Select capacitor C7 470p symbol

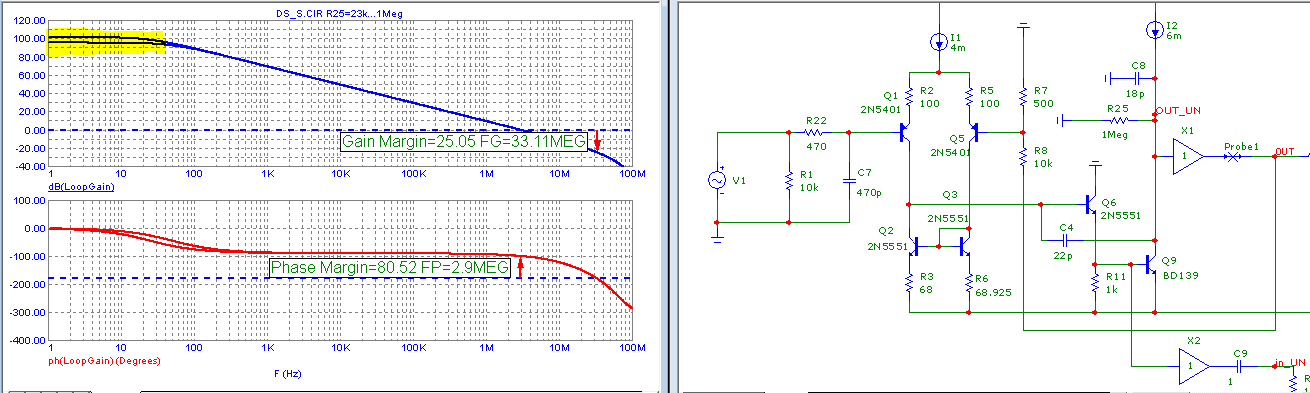pyautogui.click(x=848, y=180)
